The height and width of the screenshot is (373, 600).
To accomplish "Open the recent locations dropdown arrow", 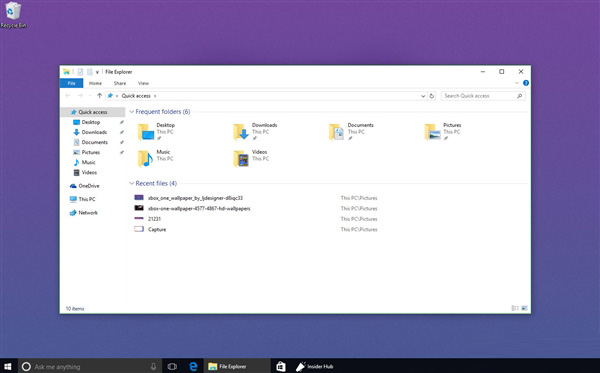I will pyautogui.click(x=90, y=96).
